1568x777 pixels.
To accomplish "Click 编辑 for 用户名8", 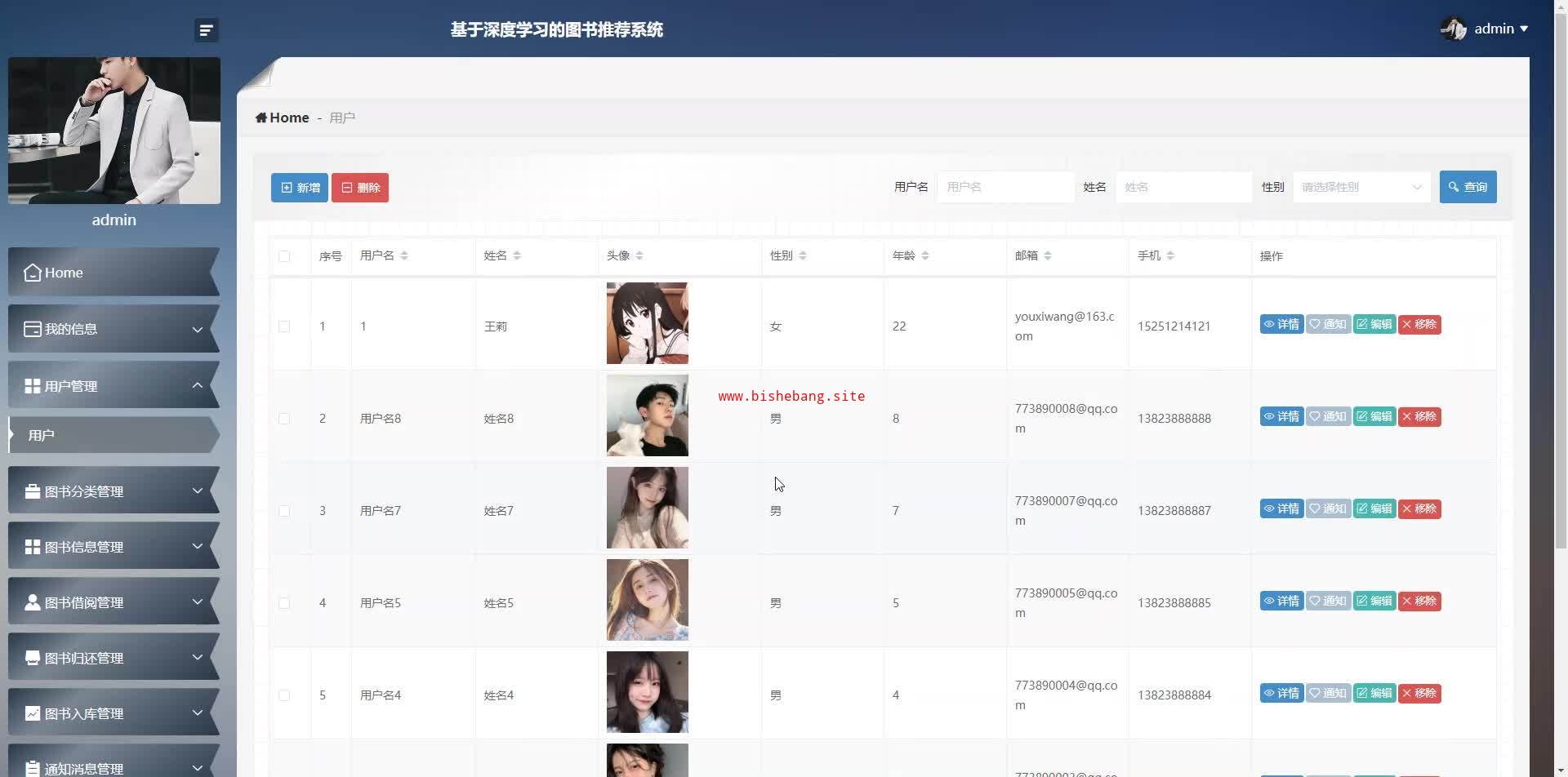I will tap(1374, 417).
